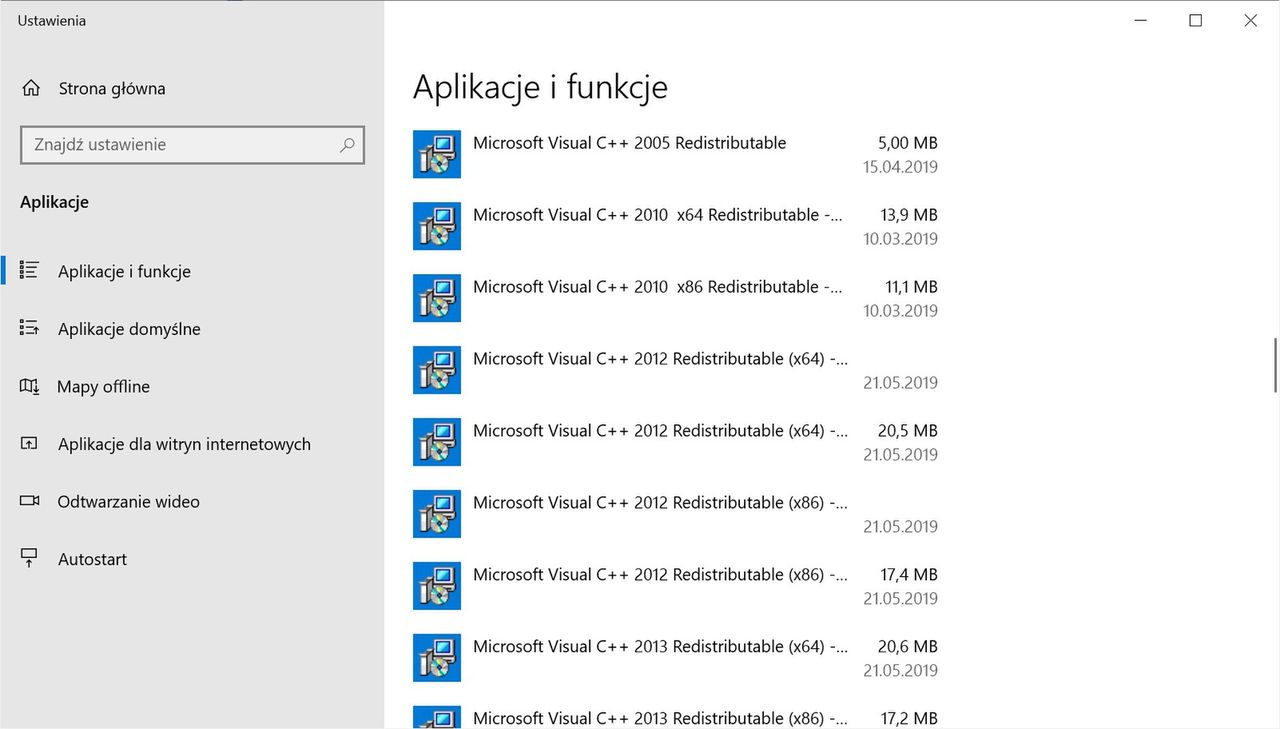The width and height of the screenshot is (1280, 729).
Task: Click the Visual C++ 2013 x64 installer icon
Action: tap(437, 658)
